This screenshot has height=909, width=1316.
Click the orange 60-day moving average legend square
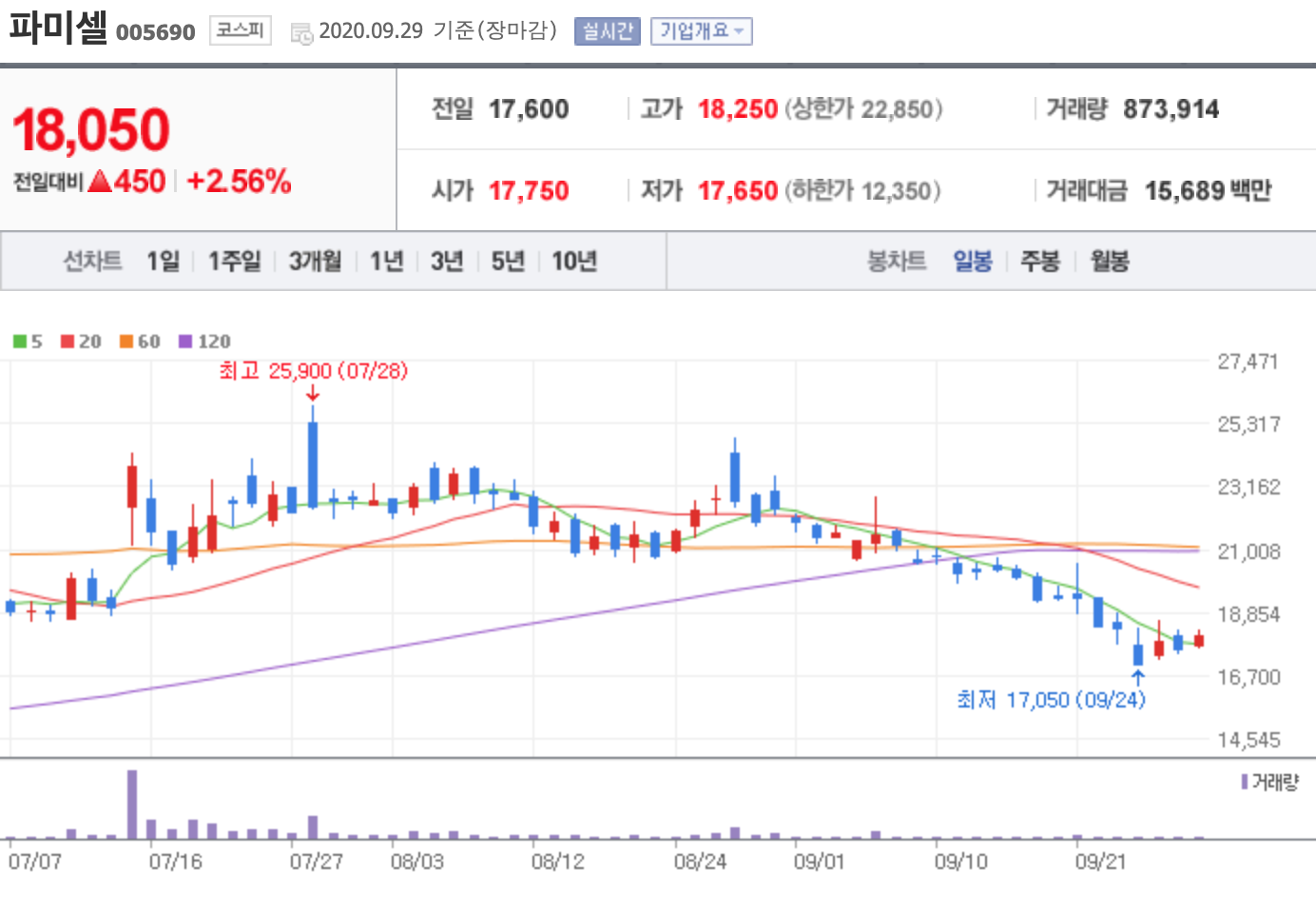point(126,341)
